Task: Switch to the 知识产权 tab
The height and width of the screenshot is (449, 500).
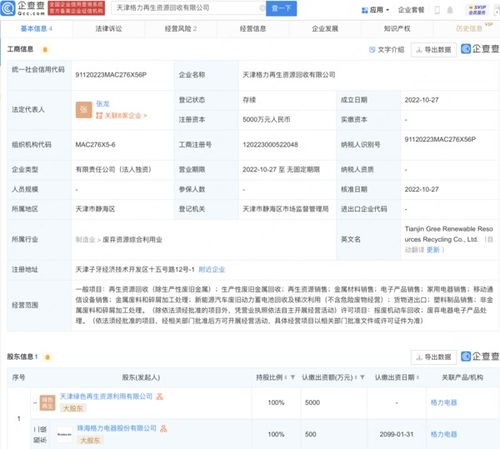Action: pos(397,29)
